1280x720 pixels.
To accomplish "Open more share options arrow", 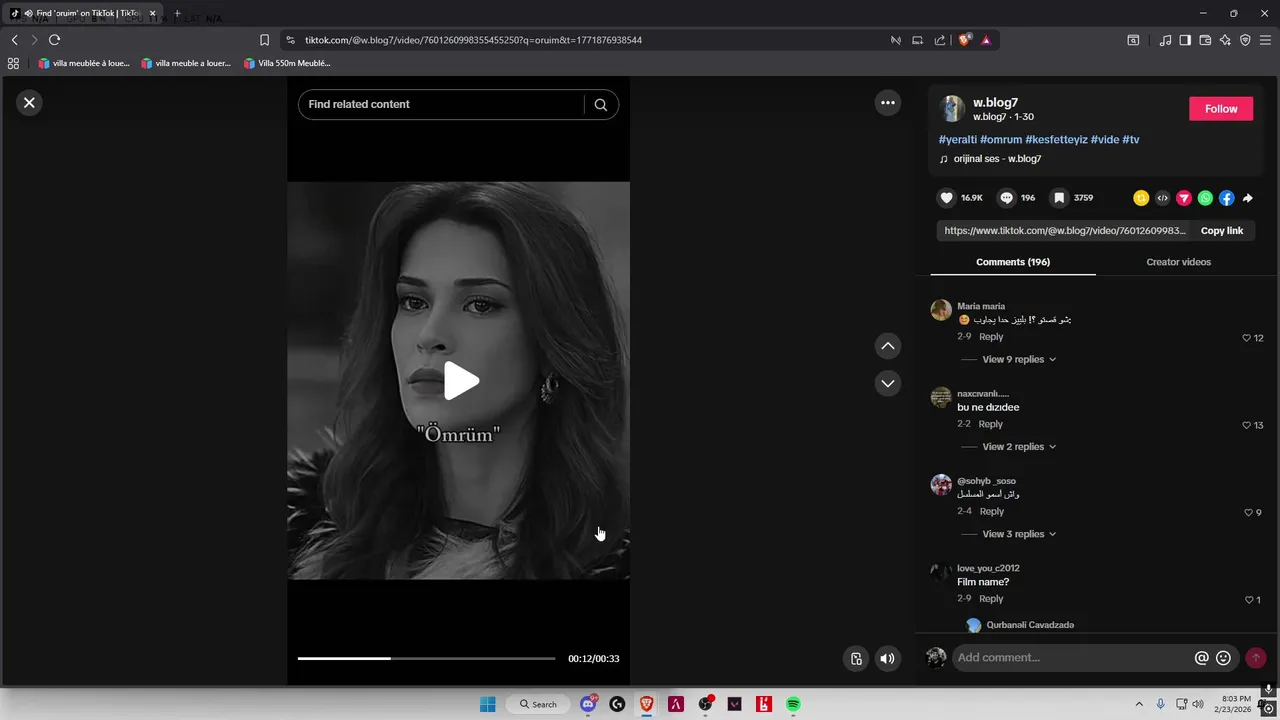I will point(1248,198).
